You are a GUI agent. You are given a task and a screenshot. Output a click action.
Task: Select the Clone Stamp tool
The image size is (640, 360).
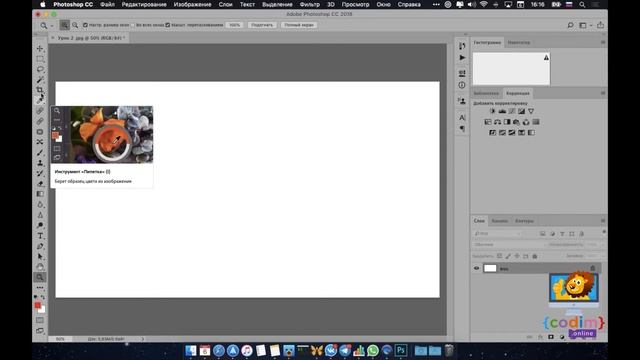click(x=40, y=163)
